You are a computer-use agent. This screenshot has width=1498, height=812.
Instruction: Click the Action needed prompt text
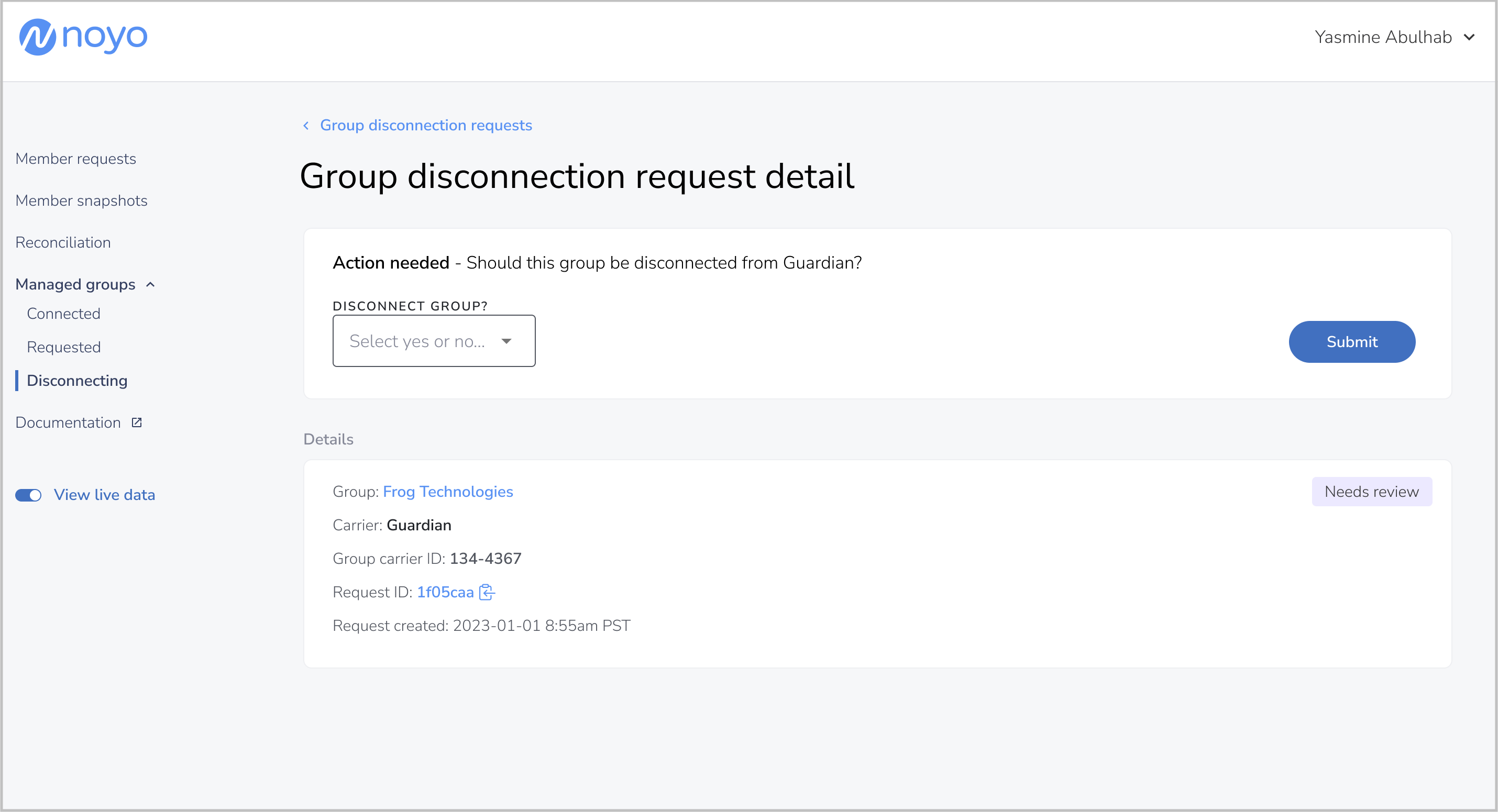click(597, 263)
